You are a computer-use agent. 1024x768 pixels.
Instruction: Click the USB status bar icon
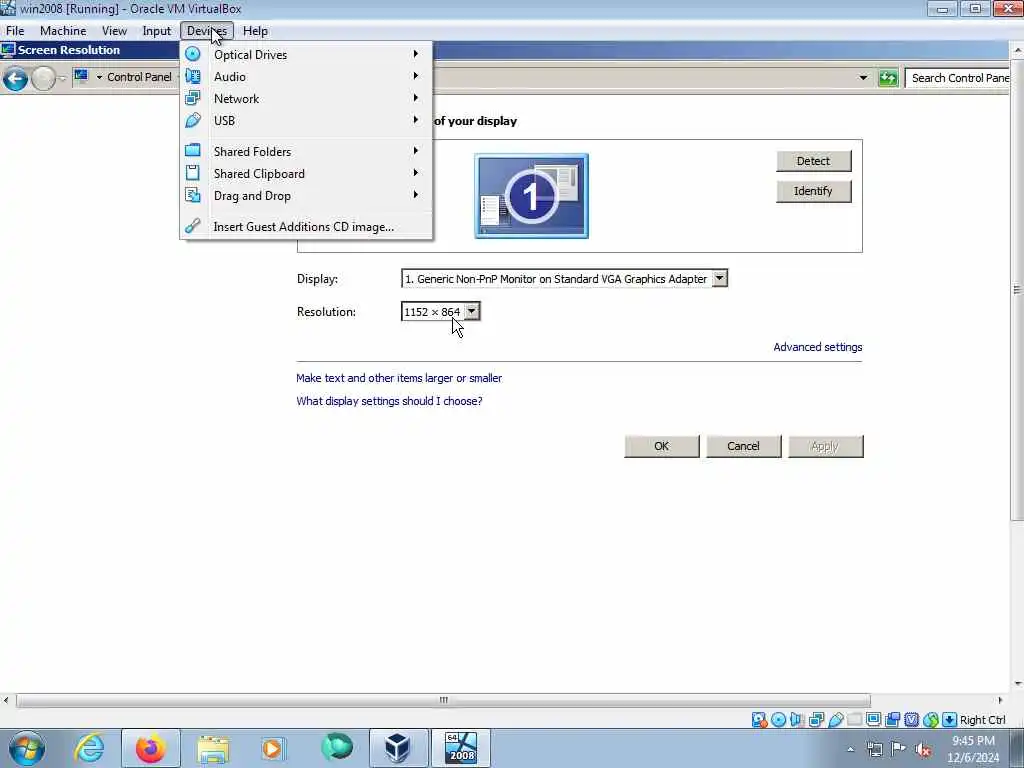[835, 720]
